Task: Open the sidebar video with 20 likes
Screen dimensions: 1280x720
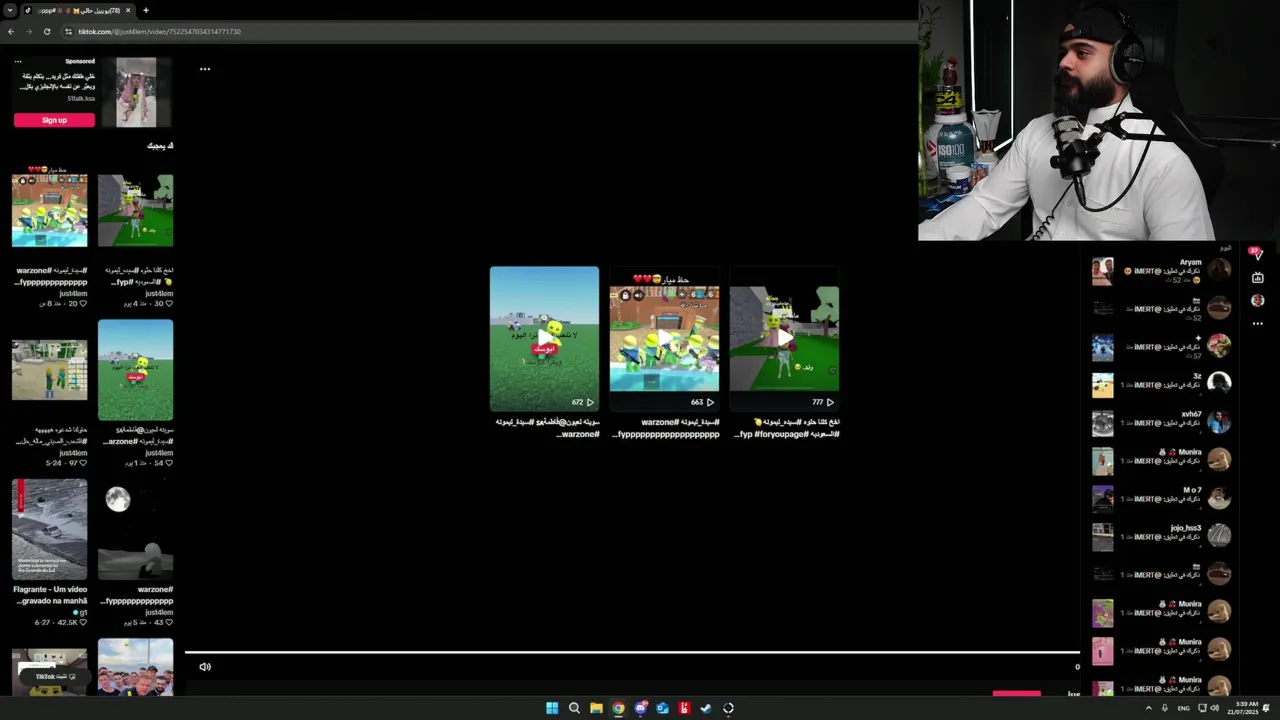Action: coord(49,210)
